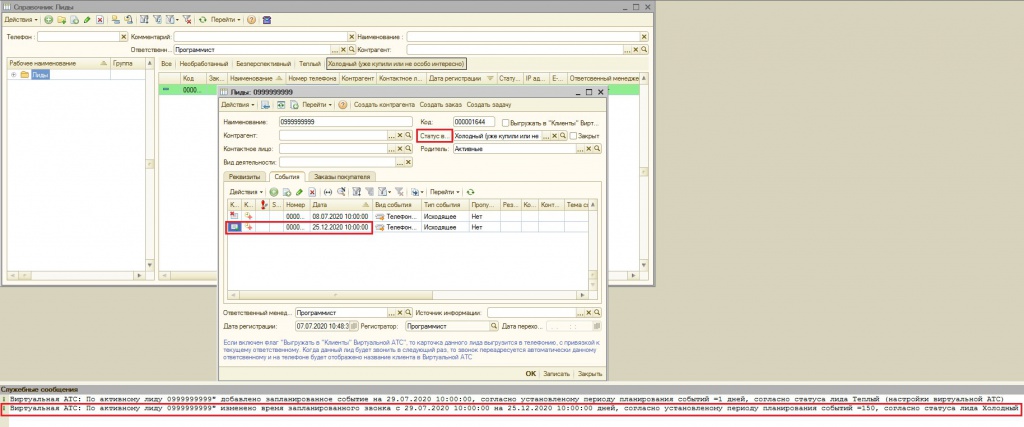Mark selected event for deletion
This screenshot has height=427, width=1024.
pos(312,192)
